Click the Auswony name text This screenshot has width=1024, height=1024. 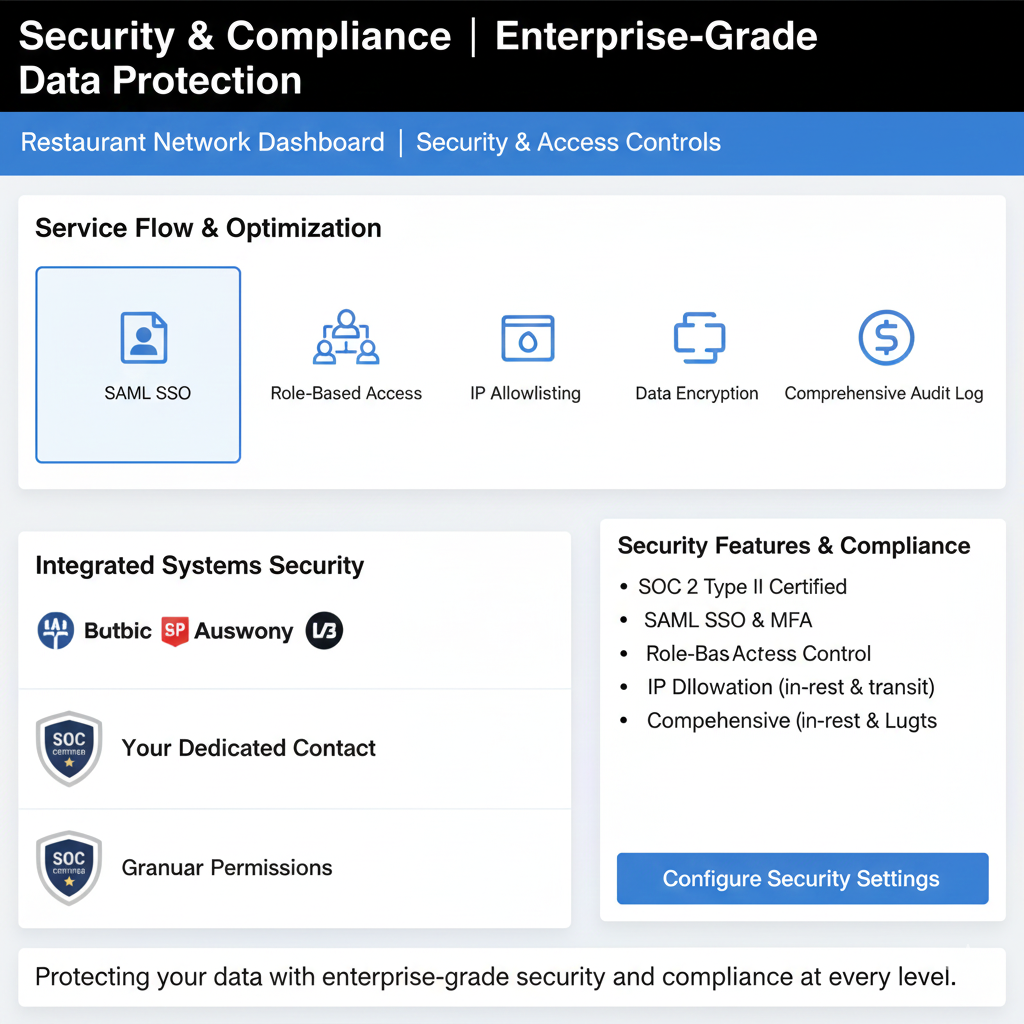coord(244,631)
